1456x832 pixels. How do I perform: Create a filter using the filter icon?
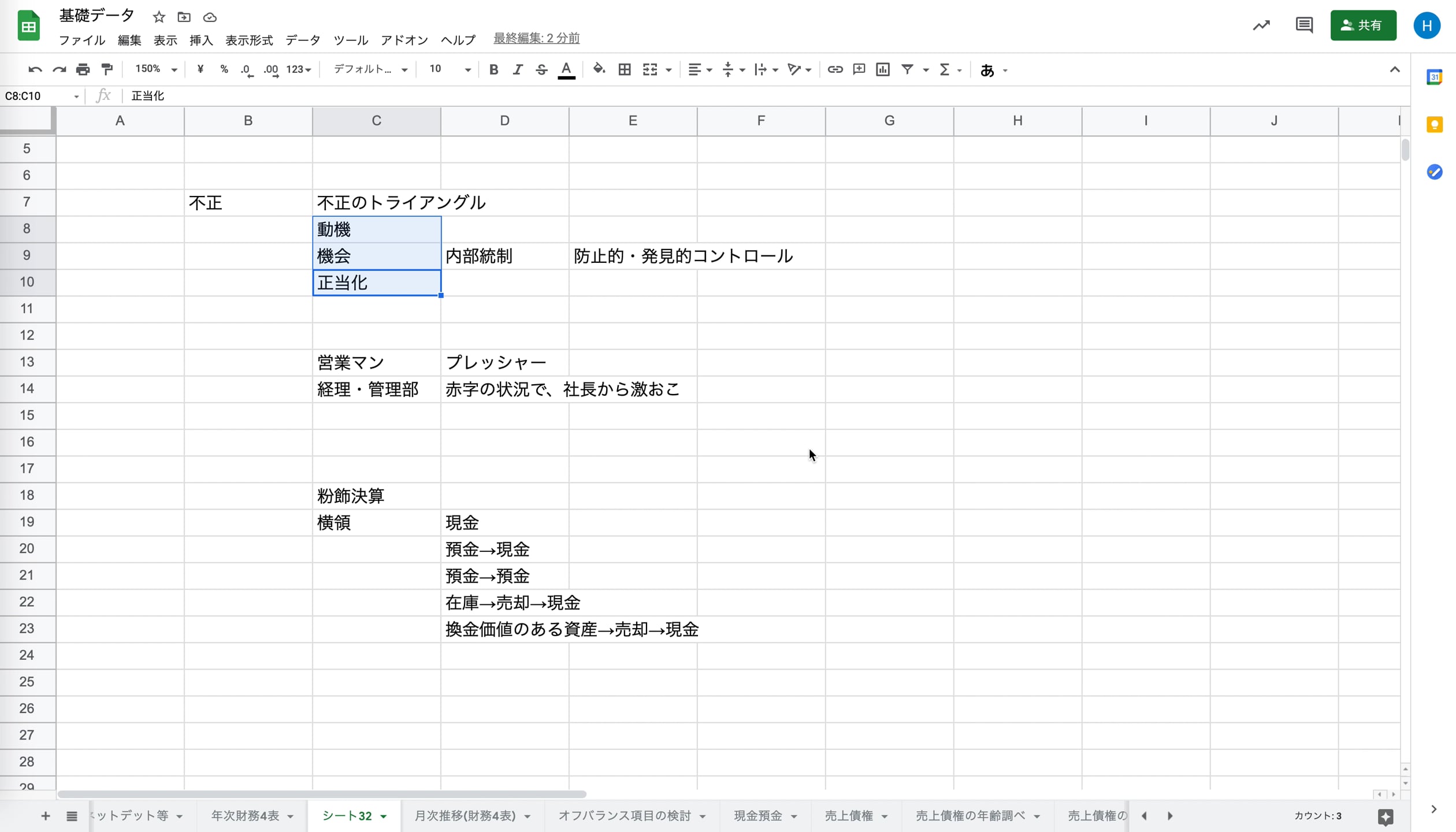point(908,69)
